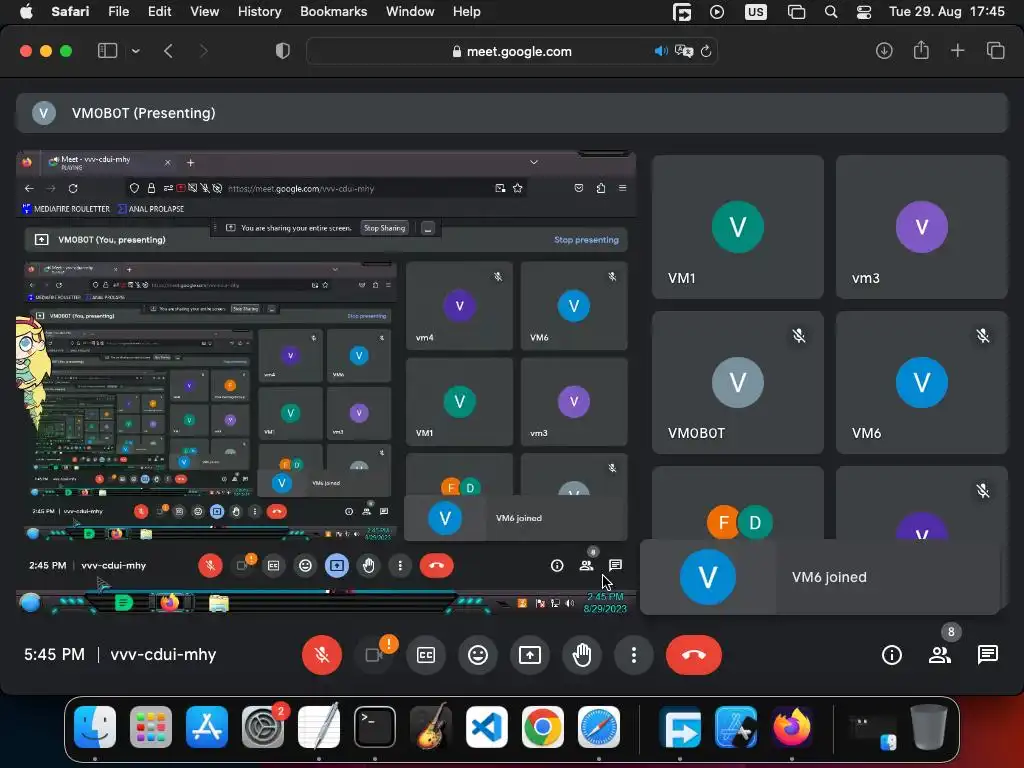
Task: Open Google Chrome from the Dock
Action: coord(543,727)
